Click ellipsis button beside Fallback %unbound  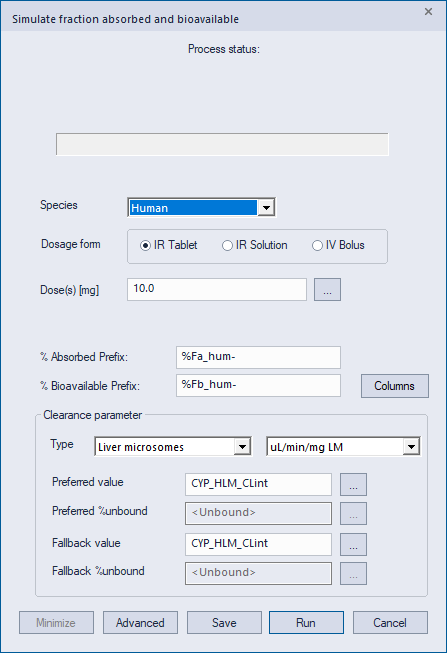353,573
